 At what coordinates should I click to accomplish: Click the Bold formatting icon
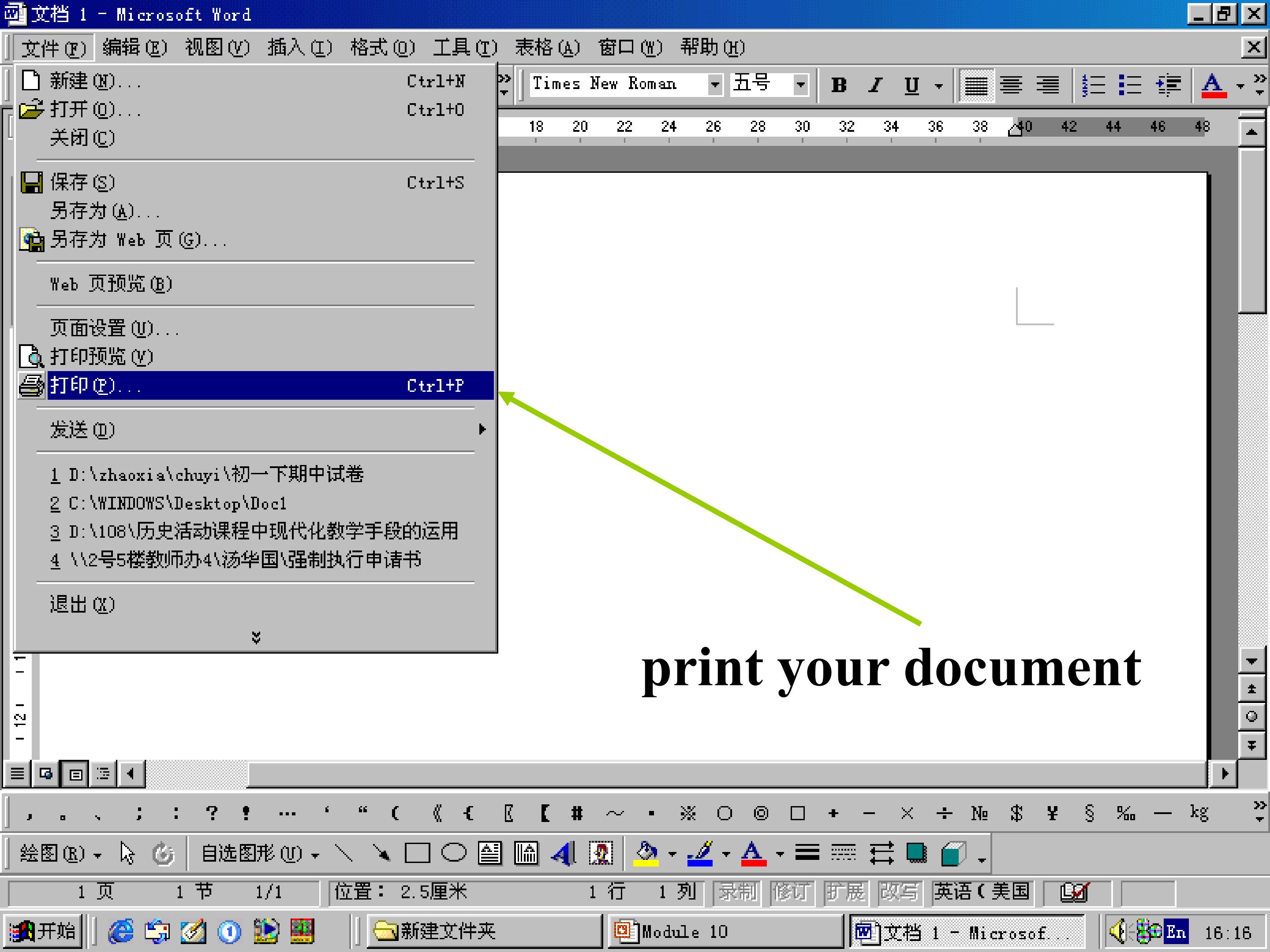click(839, 85)
